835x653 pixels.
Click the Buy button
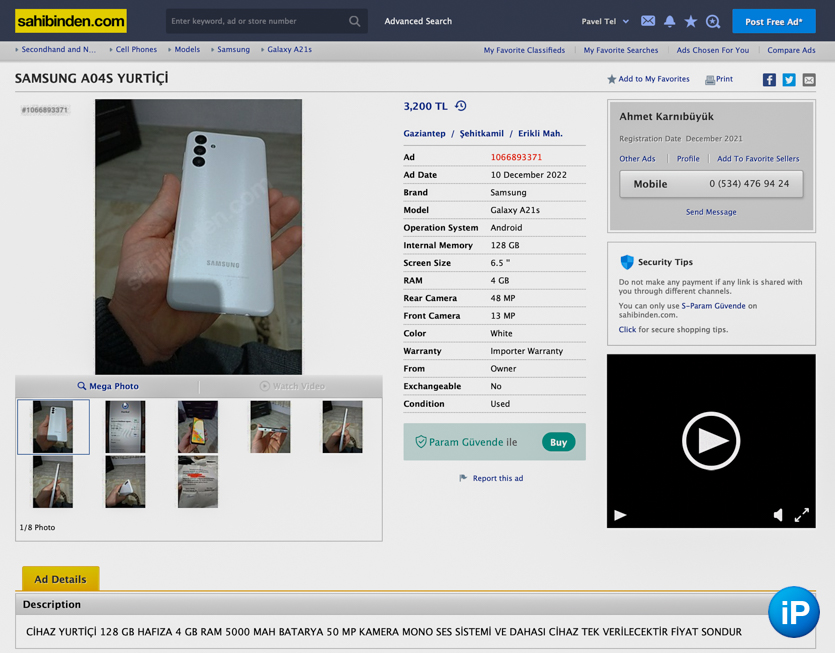(558, 442)
